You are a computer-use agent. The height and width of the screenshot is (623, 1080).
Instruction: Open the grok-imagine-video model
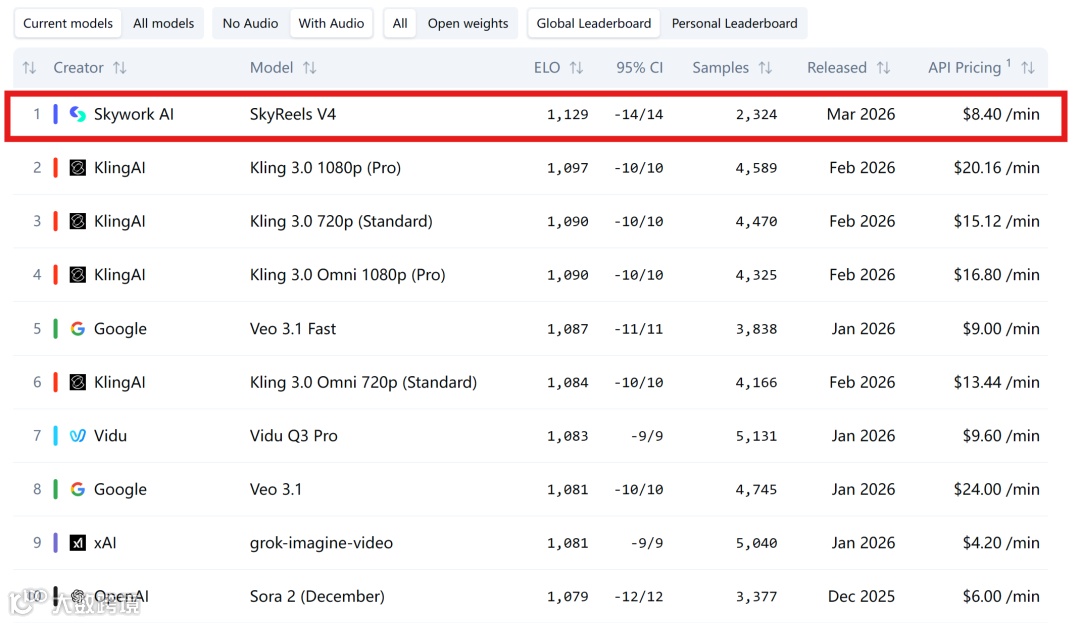(x=321, y=543)
